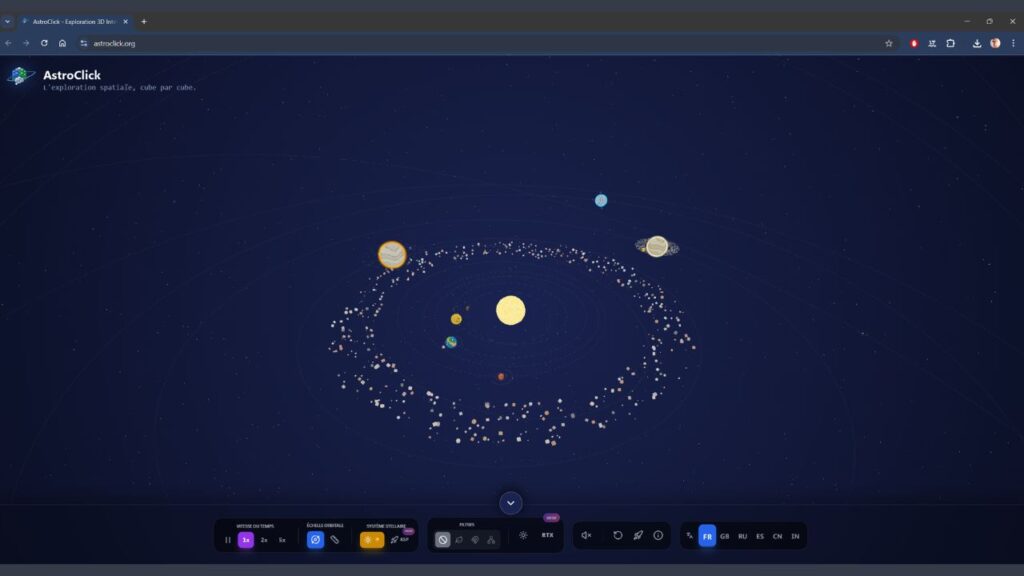This screenshot has width=1024, height=576.
Task: Unmute the sound with speaker icon
Action: click(587, 535)
